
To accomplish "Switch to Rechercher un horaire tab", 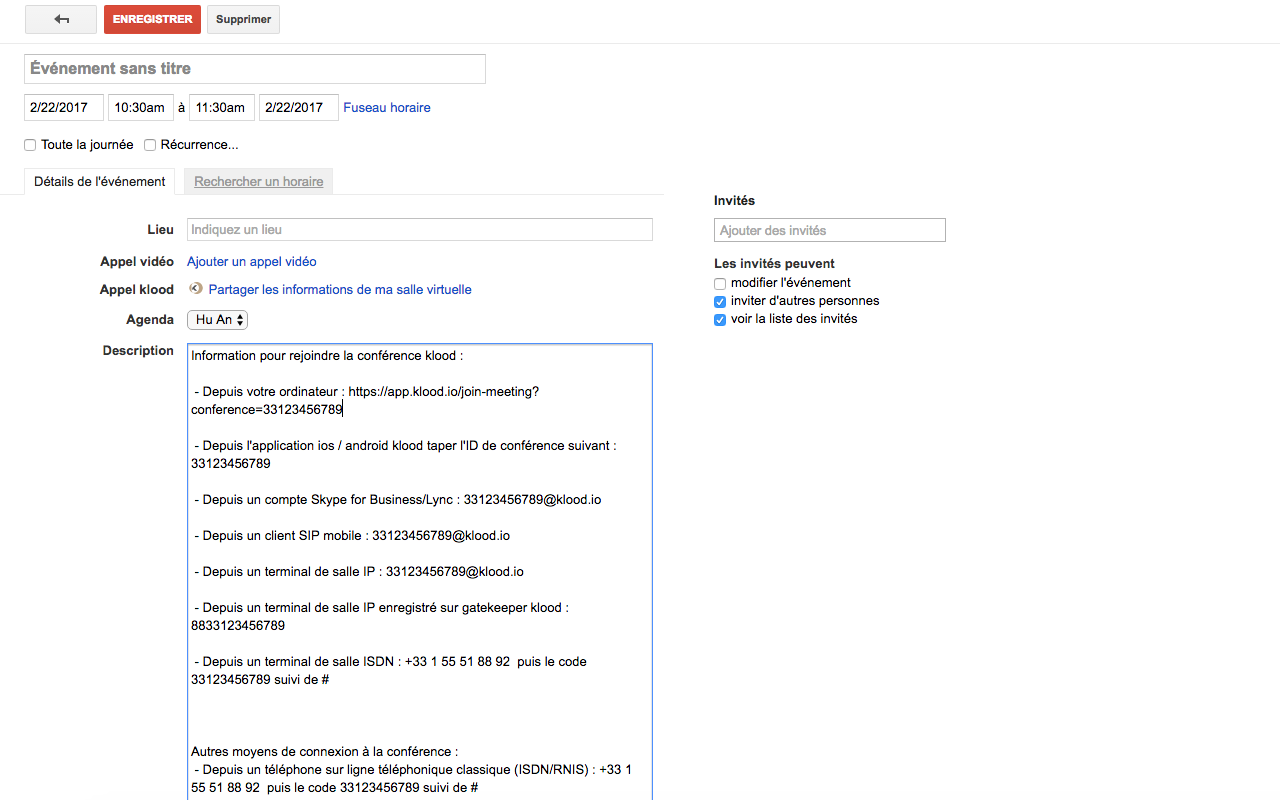I will click(x=259, y=181).
